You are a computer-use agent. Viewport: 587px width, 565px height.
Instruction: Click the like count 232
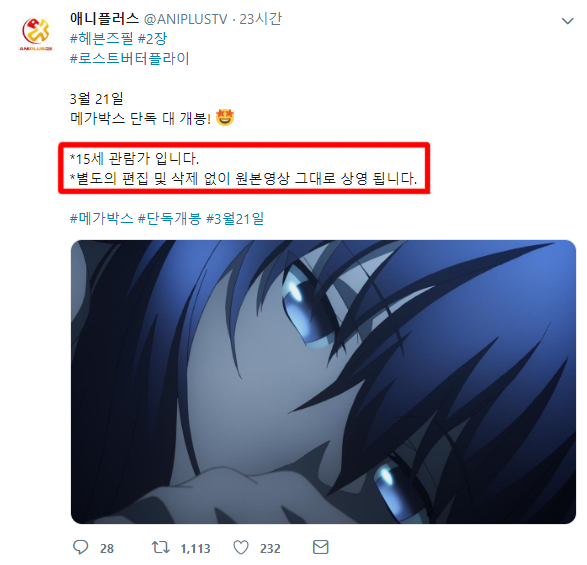point(270,549)
